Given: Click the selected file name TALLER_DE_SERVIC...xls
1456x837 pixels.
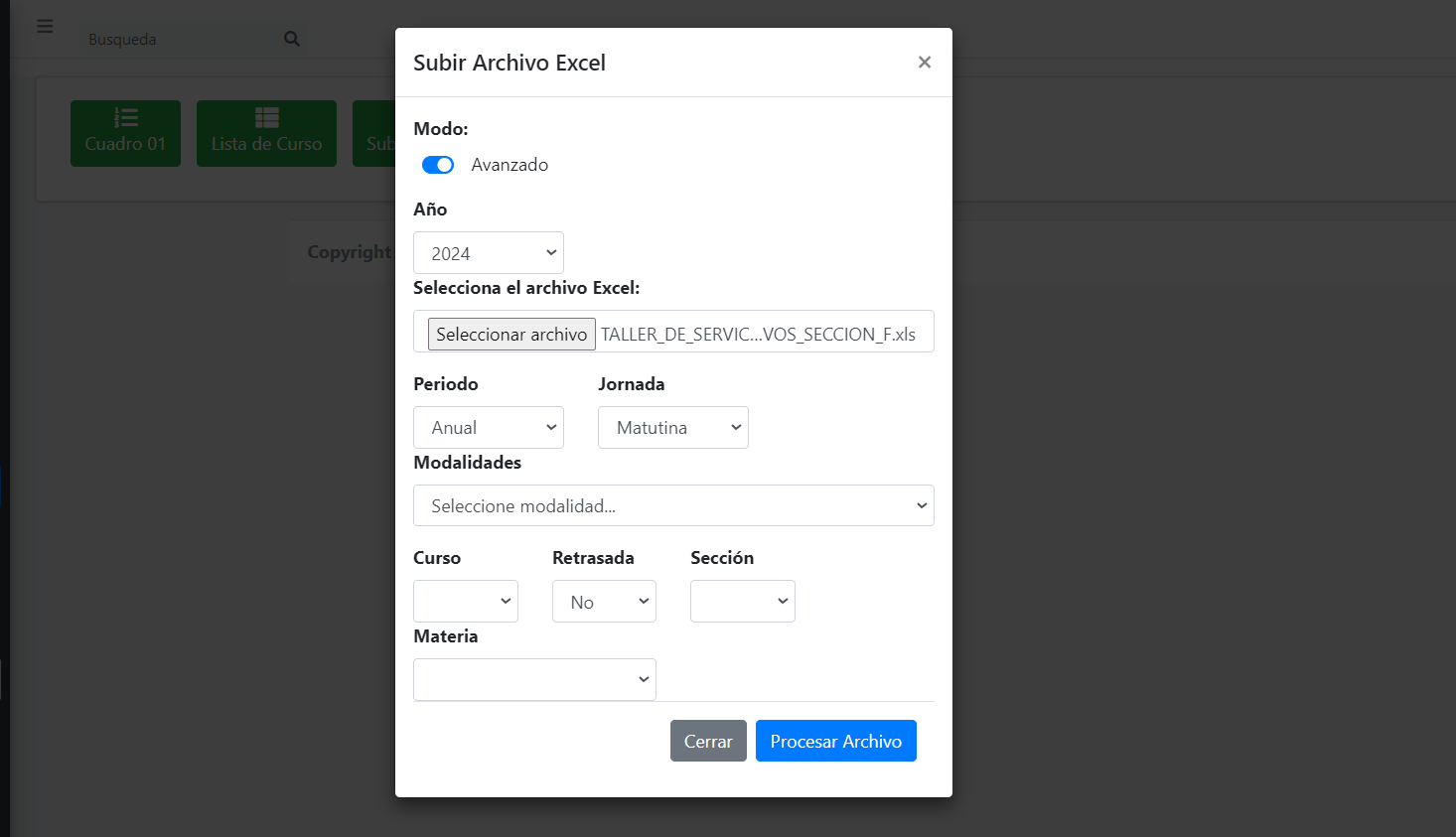Looking at the screenshot, I should point(759,335).
